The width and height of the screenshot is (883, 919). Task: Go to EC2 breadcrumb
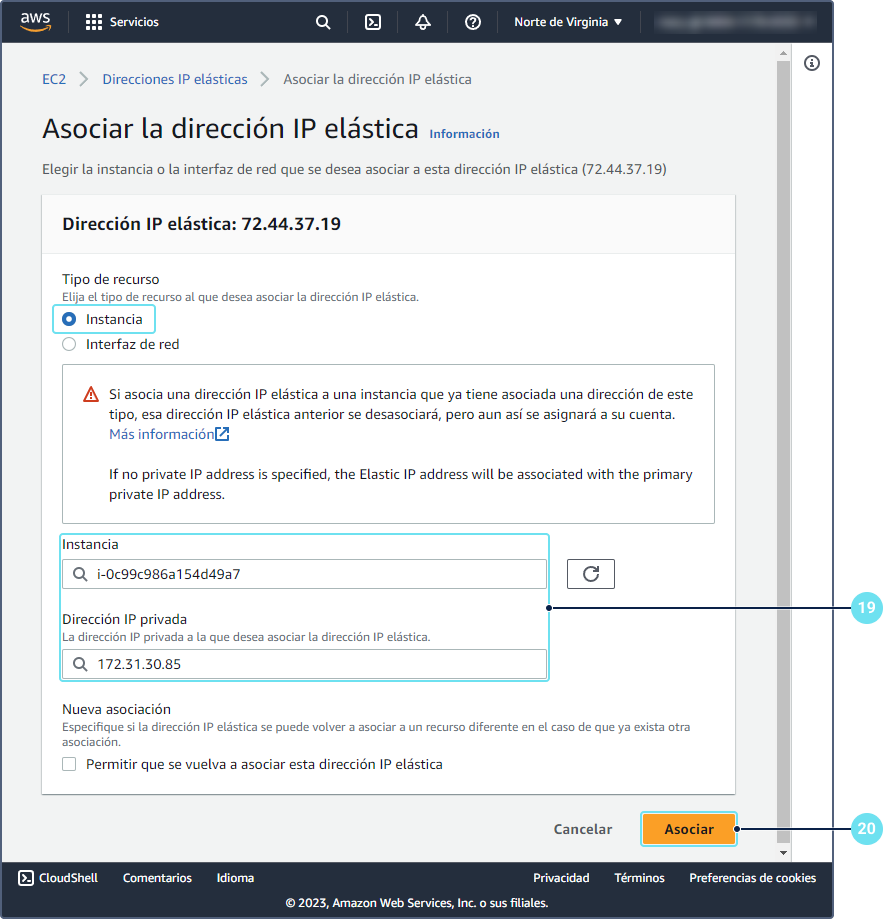point(54,79)
